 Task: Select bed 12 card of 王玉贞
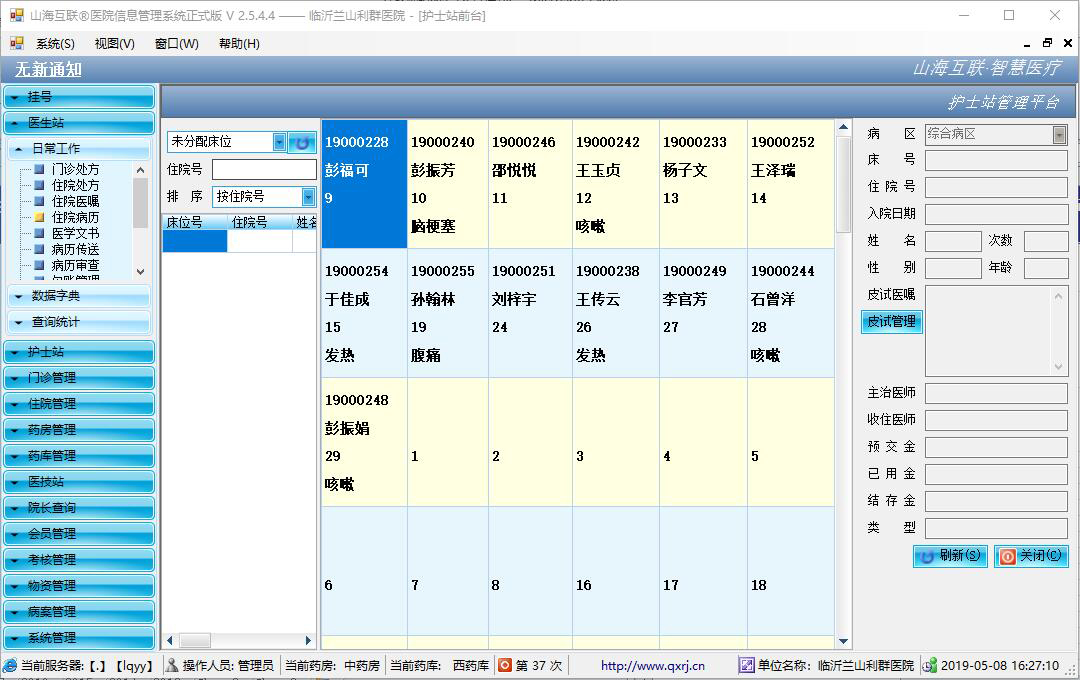pos(616,184)
